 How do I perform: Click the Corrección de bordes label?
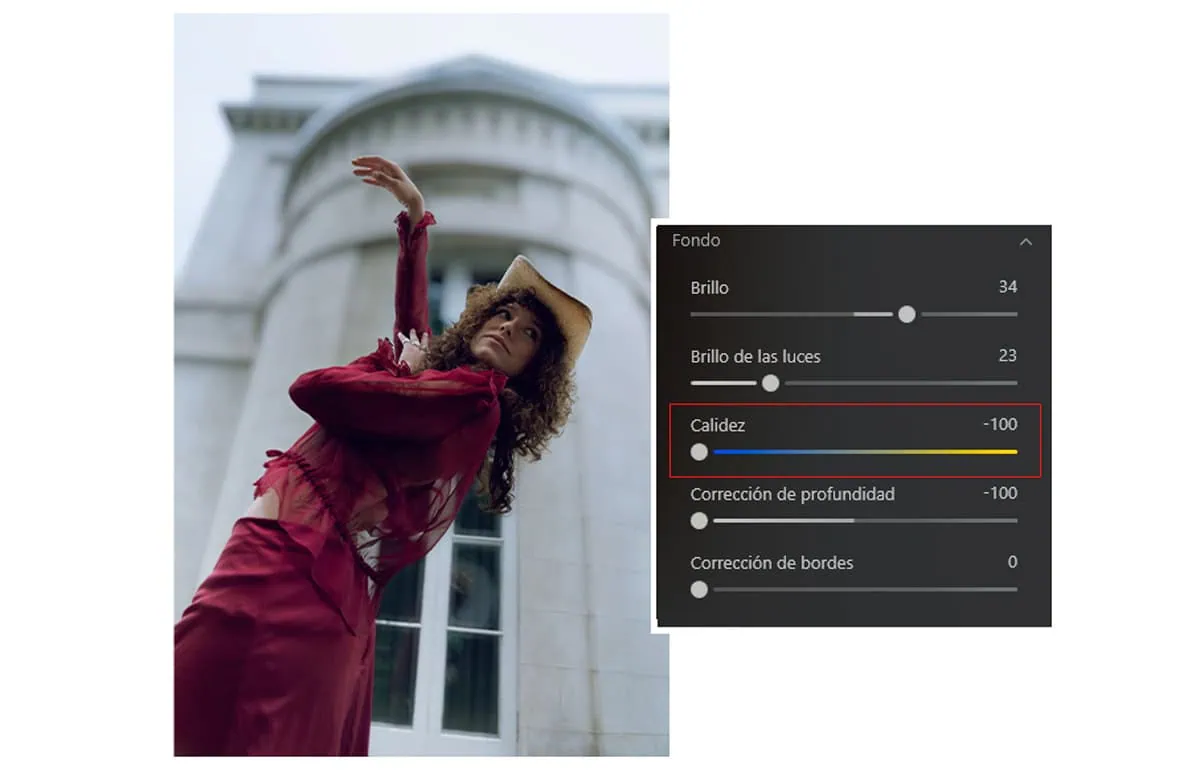click(771, 563)
